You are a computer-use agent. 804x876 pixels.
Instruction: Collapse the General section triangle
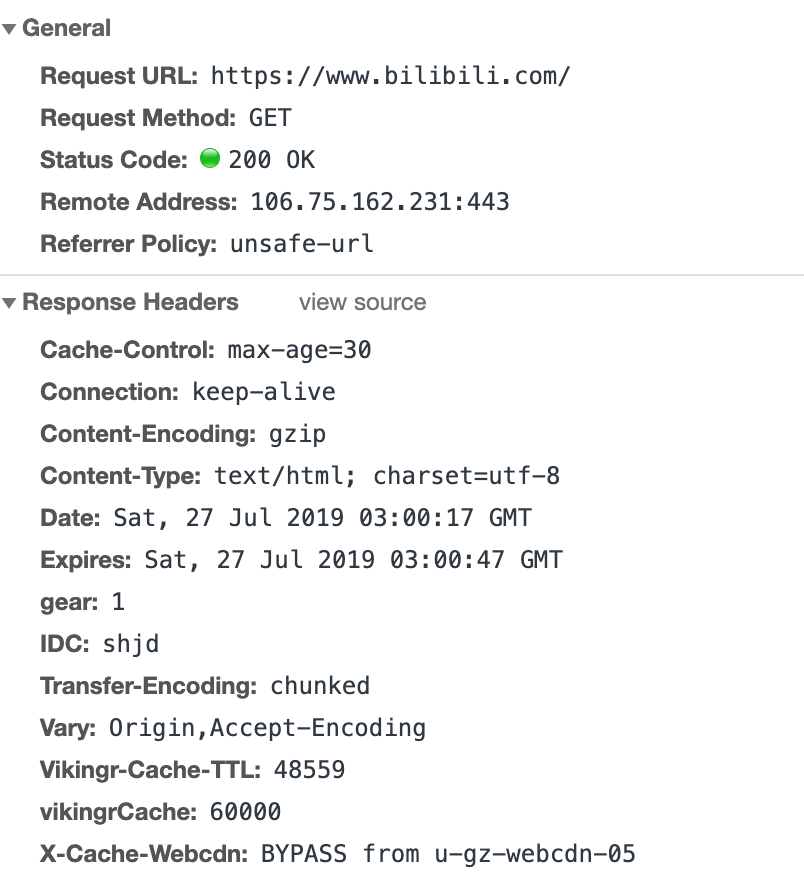[8, 29]
